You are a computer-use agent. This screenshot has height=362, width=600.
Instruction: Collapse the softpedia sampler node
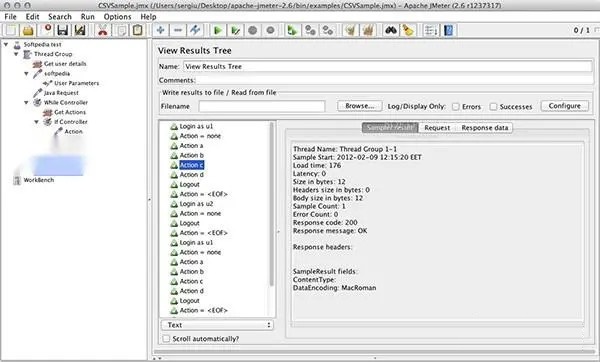point(26,73)
